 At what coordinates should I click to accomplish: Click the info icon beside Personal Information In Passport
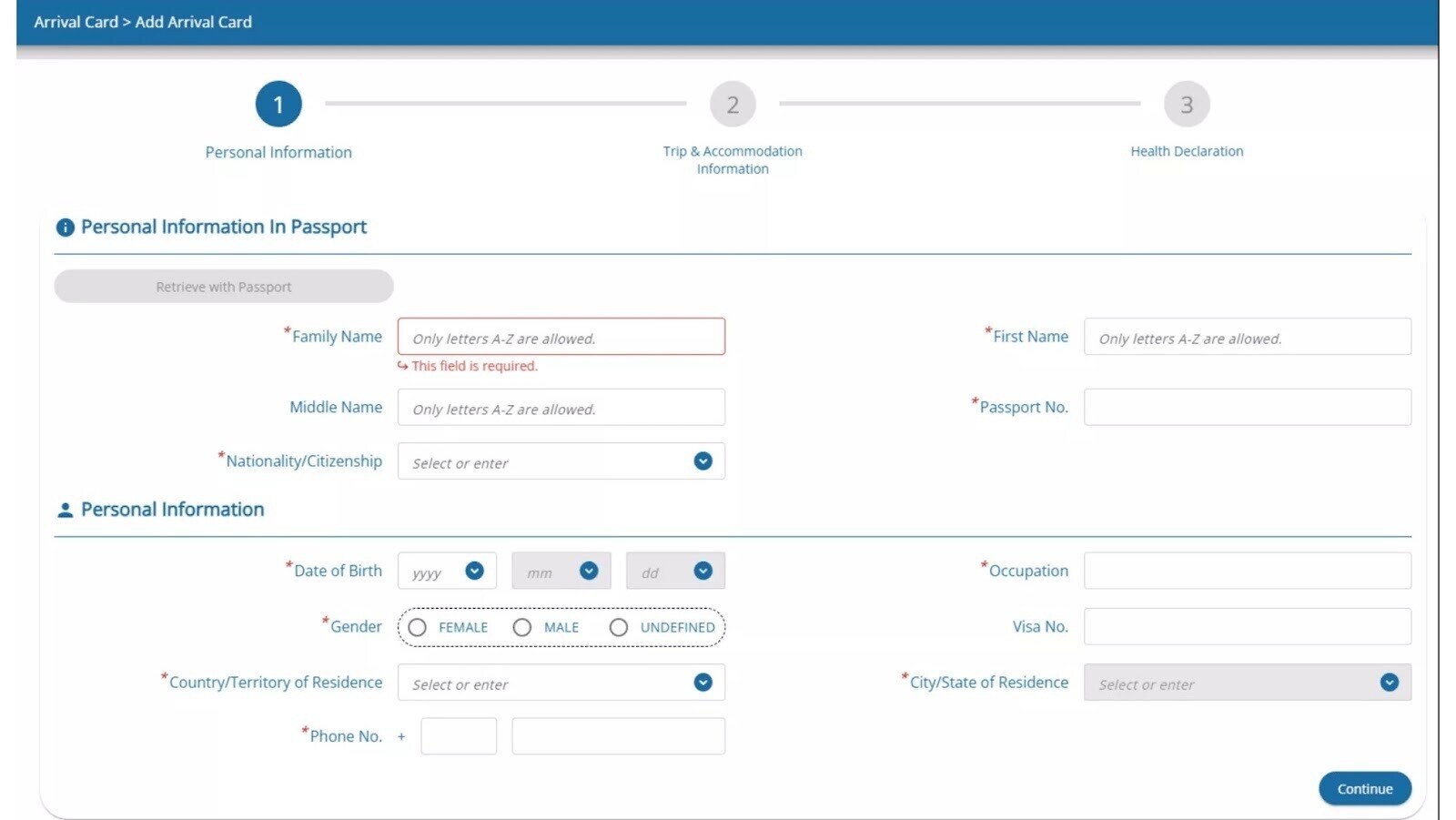click(x=65, y=228)
